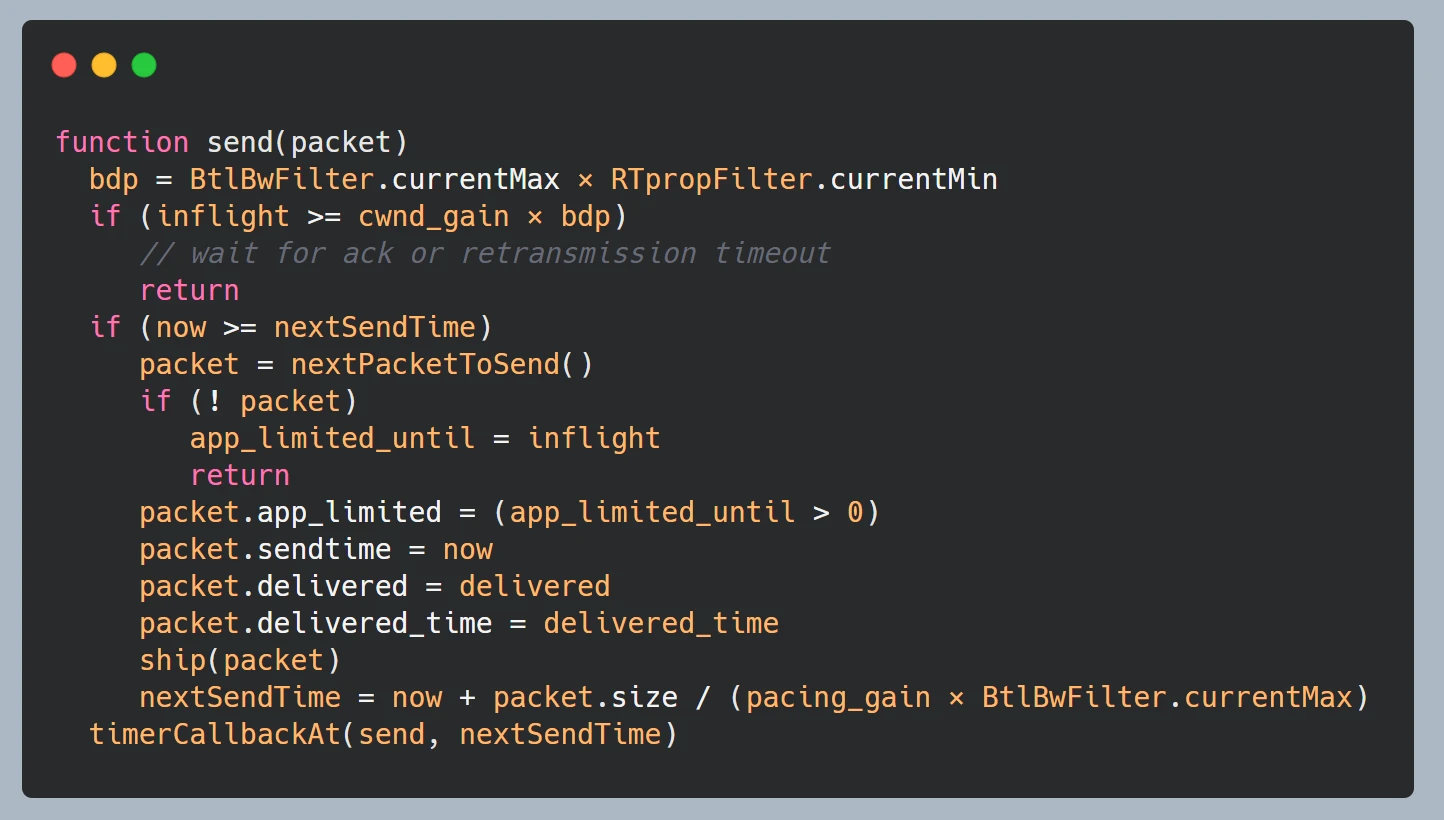Screen dimensions: 1444x820
Task: Click 'packet.size' in the nextSendTime expression
Action: 585,697
